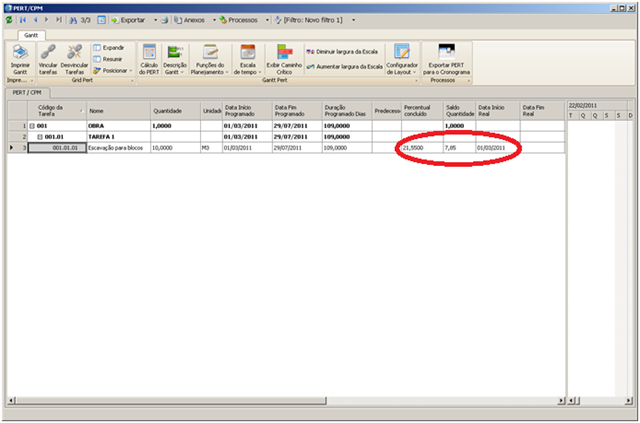Viewport: 640px width, 423px height.
Task: Click Exportar PERT para o Cronograma
Action: point(446,60)
